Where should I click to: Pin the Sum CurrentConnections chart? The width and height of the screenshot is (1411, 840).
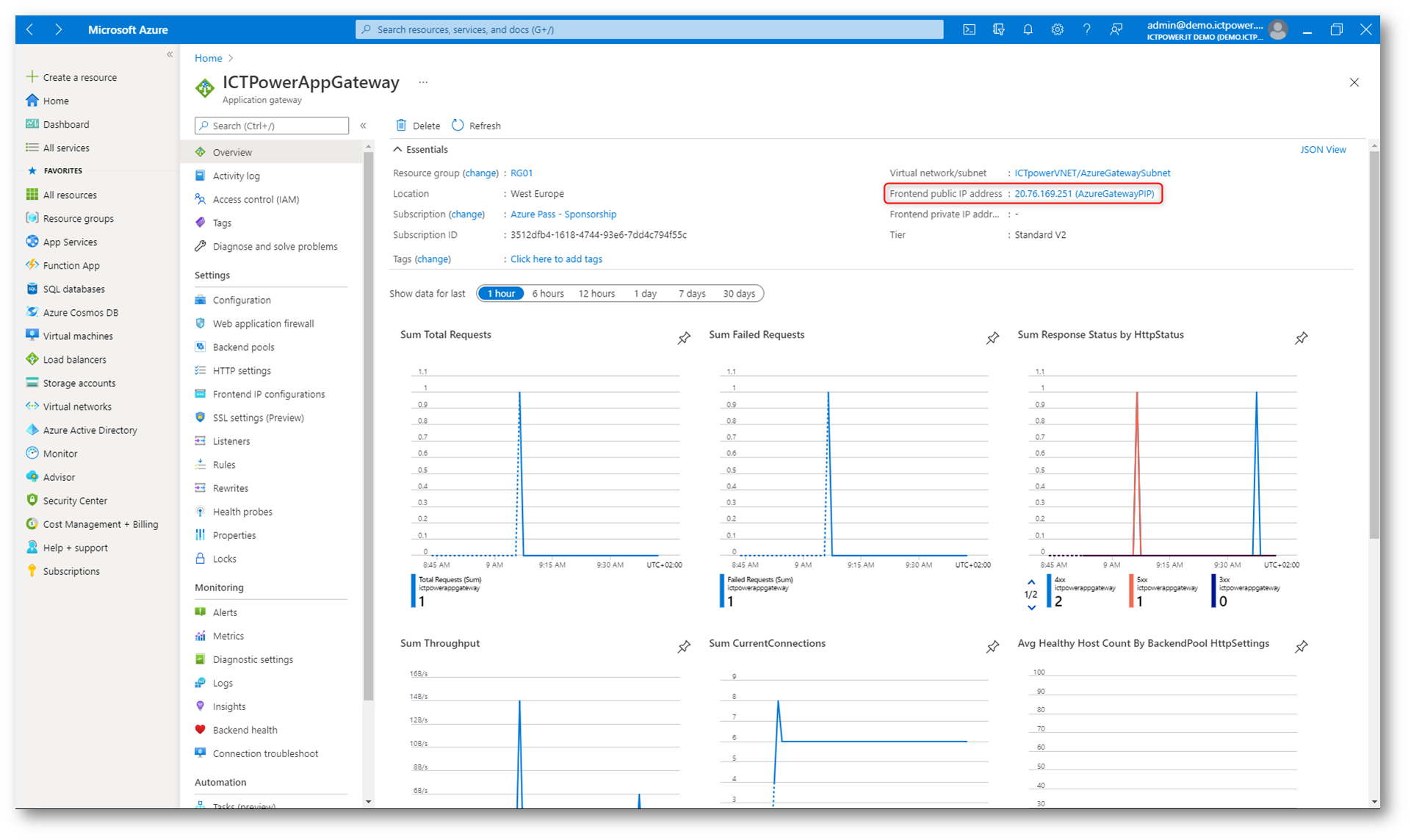click(992, 646)
